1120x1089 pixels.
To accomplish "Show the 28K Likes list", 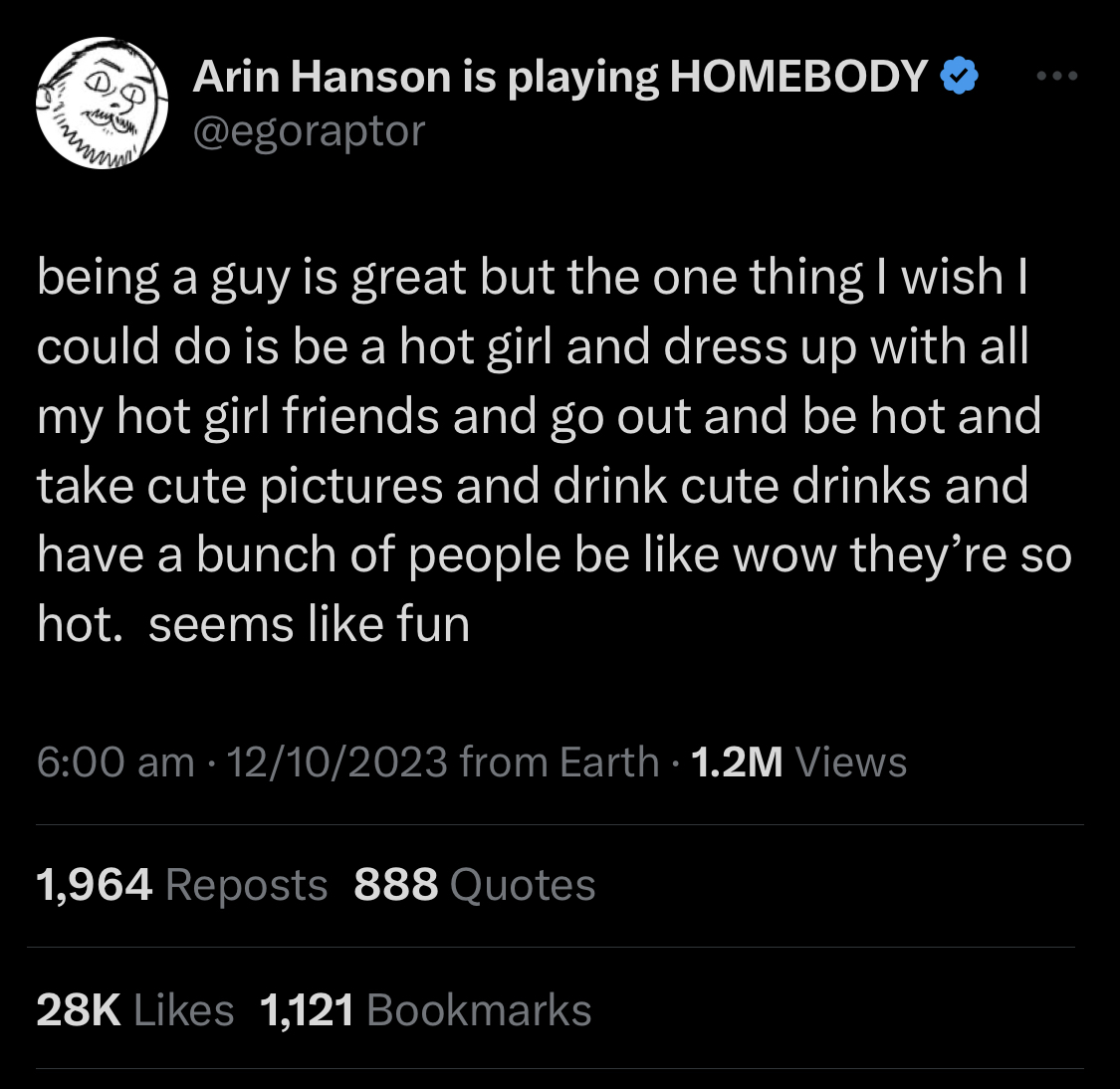I will coord(135,1009).
